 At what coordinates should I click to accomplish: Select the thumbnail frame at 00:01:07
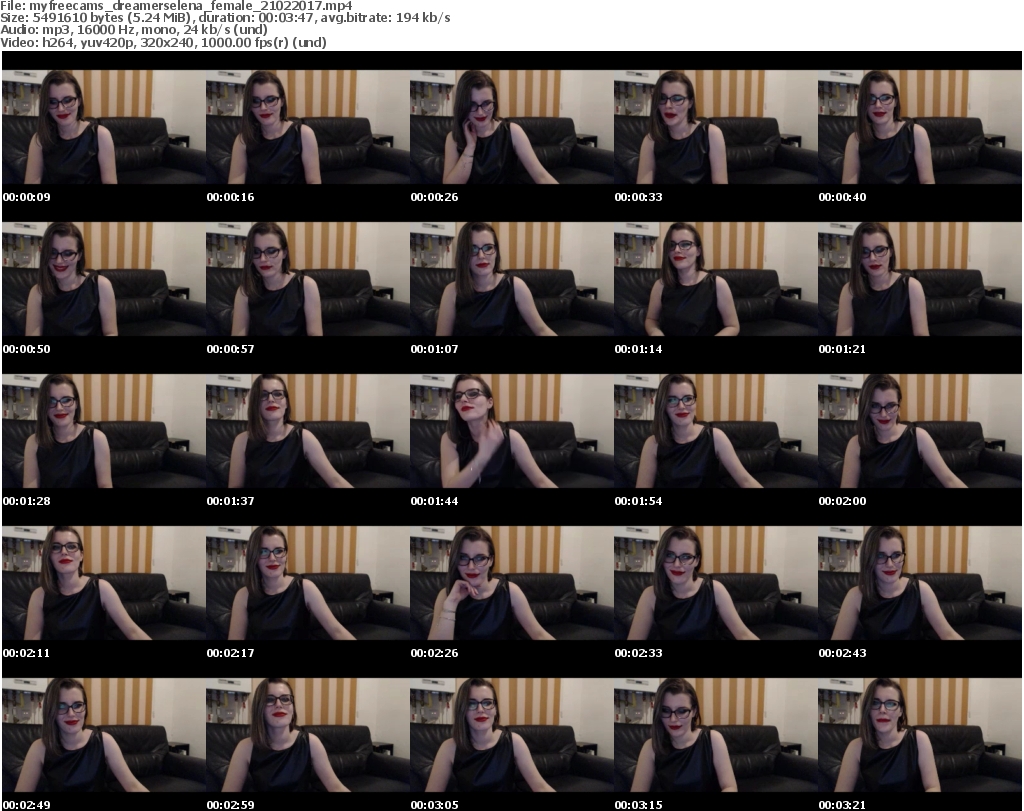[511, 279]
